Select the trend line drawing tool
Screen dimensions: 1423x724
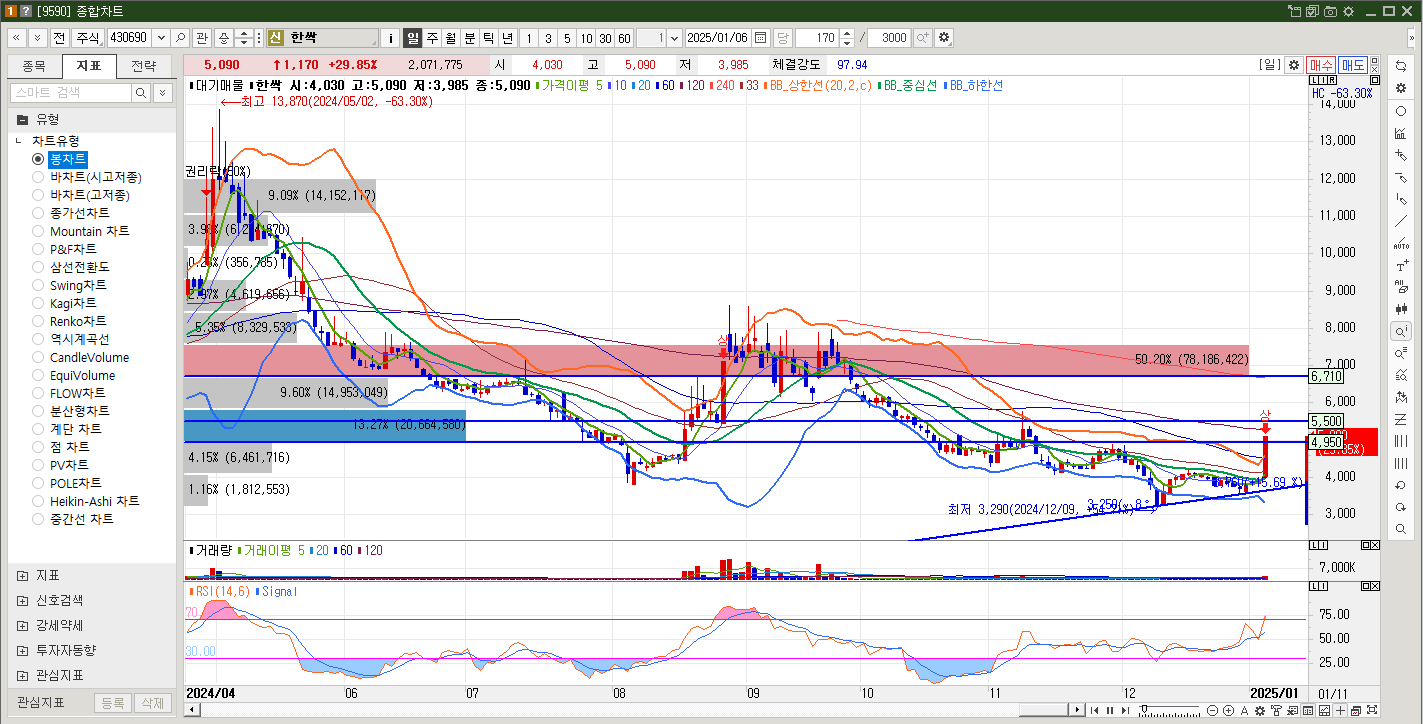click(1401, 221)
